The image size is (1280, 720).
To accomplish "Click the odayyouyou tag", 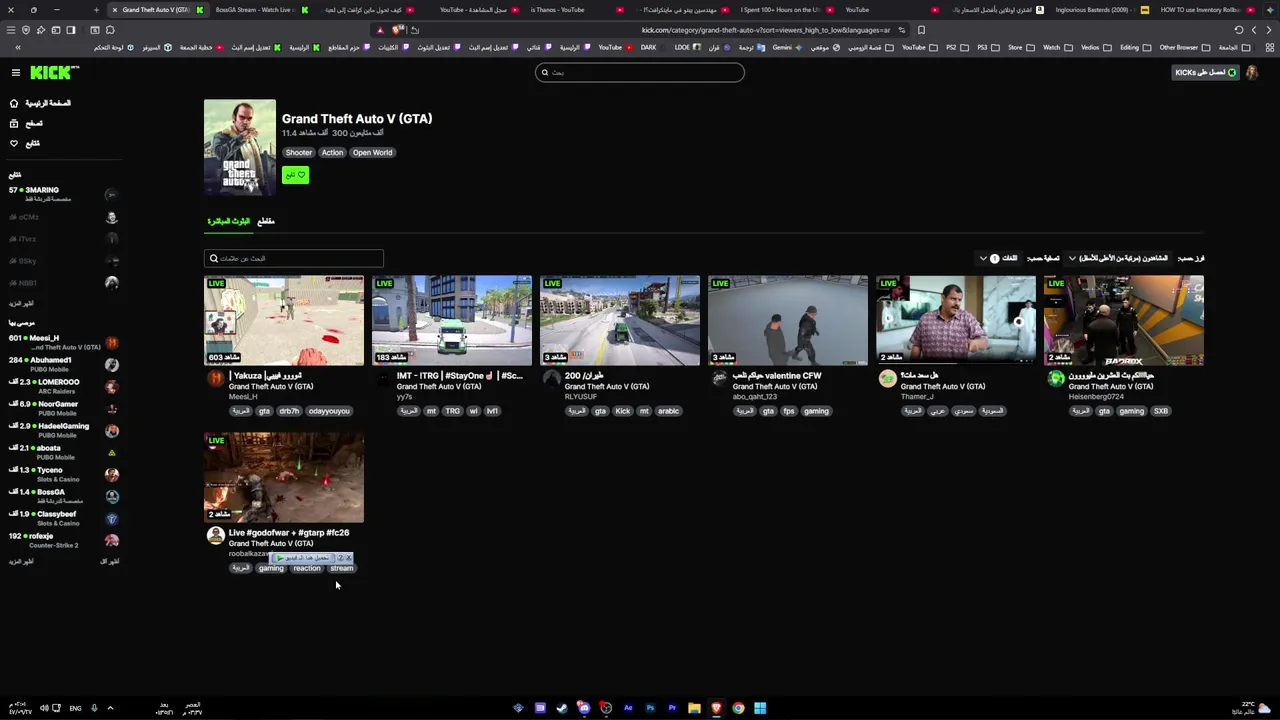I will 329,411.
